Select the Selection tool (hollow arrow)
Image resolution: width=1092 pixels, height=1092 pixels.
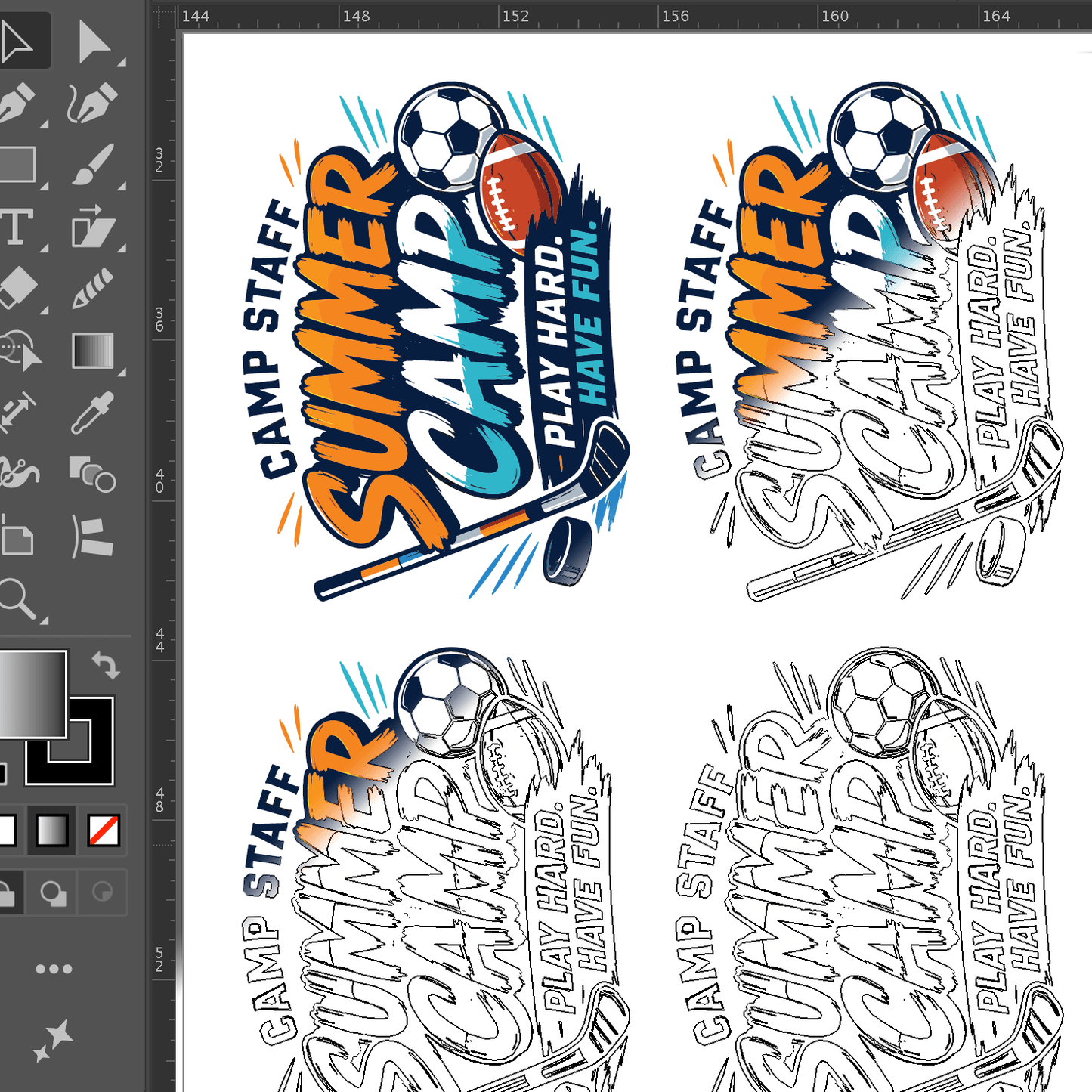pos(17,42)
